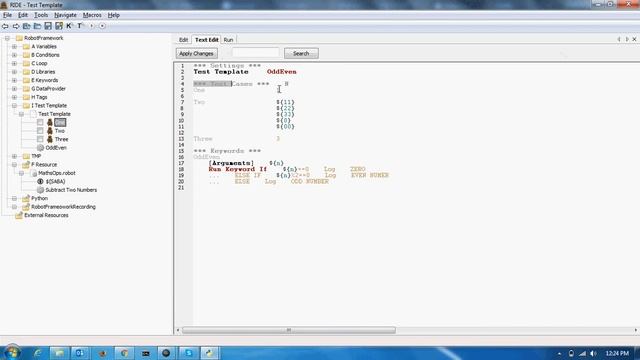The width and height of the screenshot is (640, 360).
Task: Switch to the Run tab
Action: pos(229,40)
